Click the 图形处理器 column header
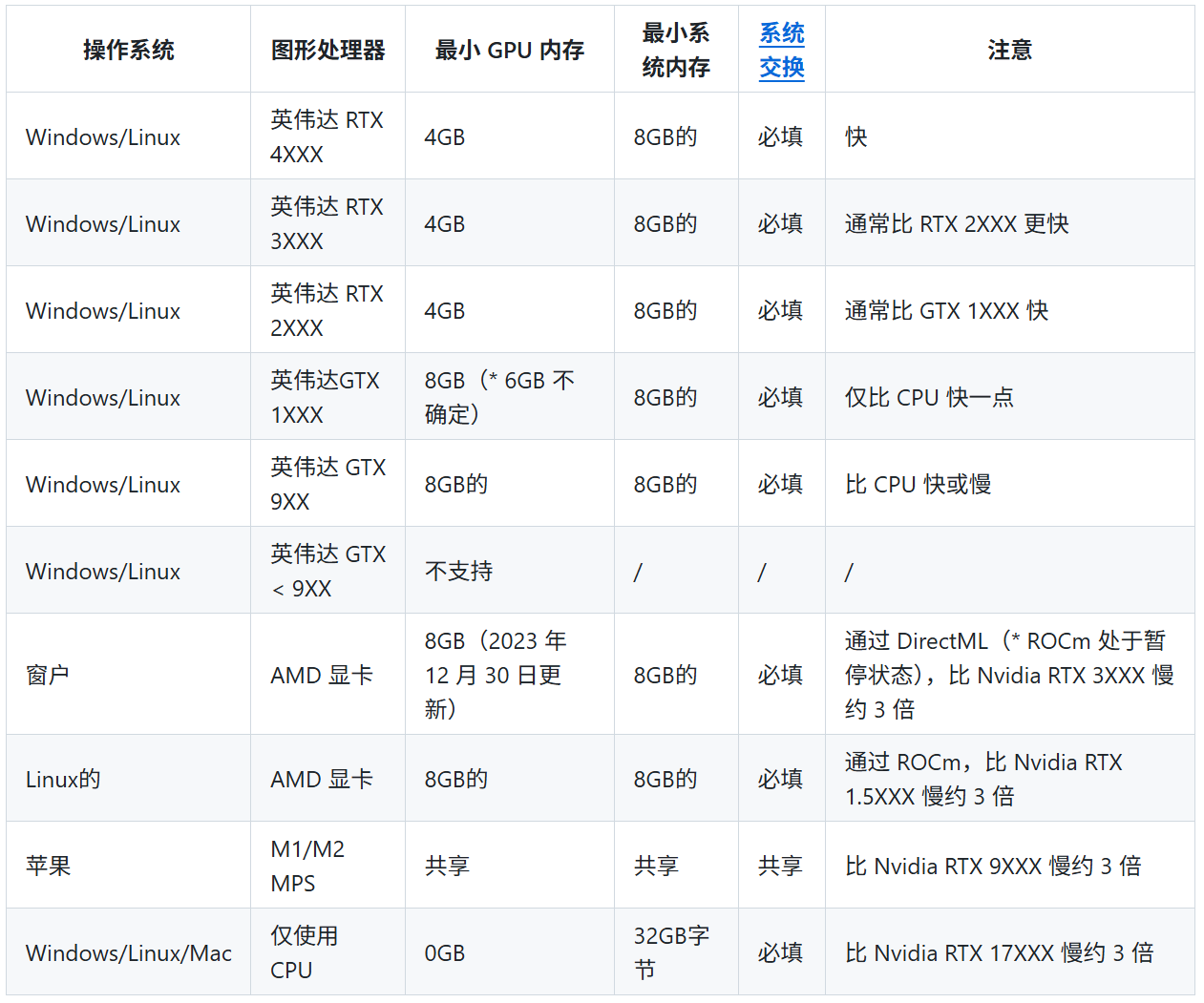The width and height of the screenshot is (1204, 1003). click(x=327, y=51)
